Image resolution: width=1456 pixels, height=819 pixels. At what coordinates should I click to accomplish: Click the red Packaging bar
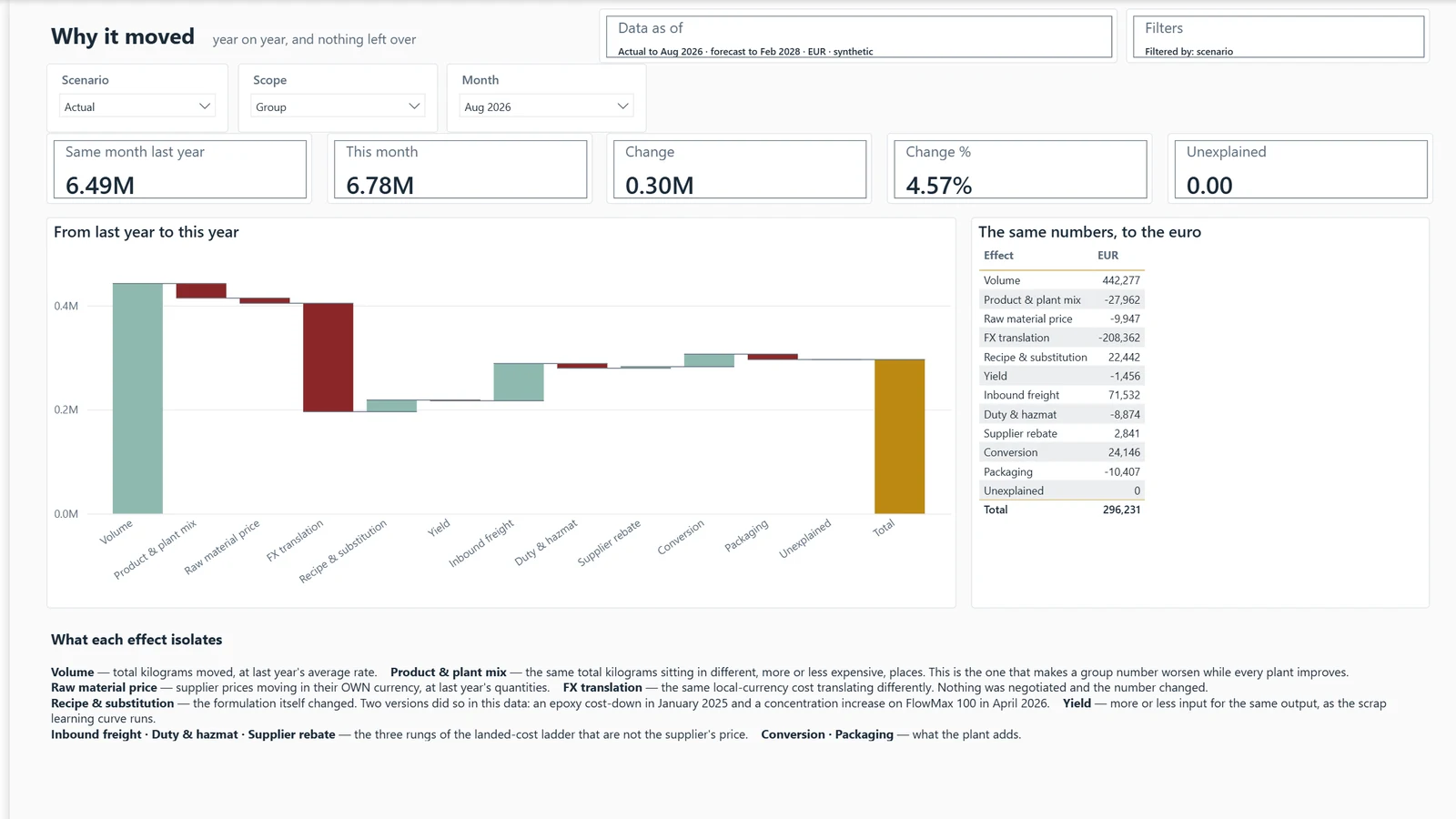pyautogui.click(x=773, y=357)
